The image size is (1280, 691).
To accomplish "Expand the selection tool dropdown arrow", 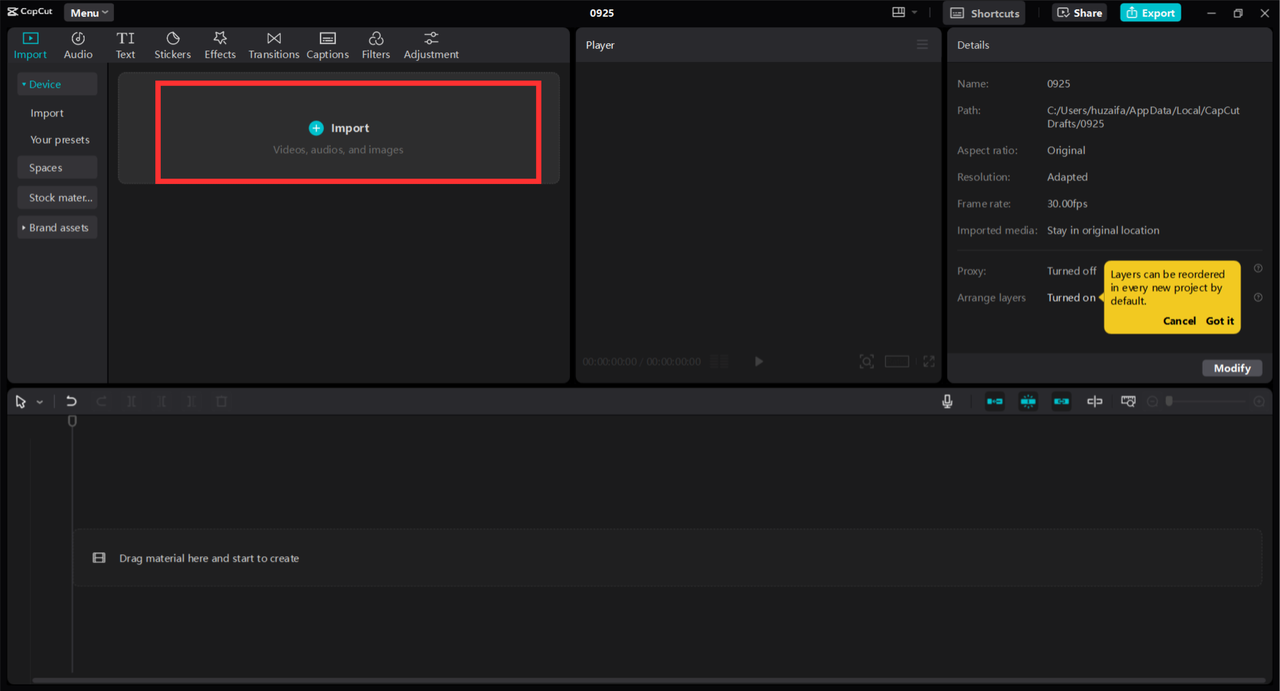I will pyautogui.click(x=40, y=402).
